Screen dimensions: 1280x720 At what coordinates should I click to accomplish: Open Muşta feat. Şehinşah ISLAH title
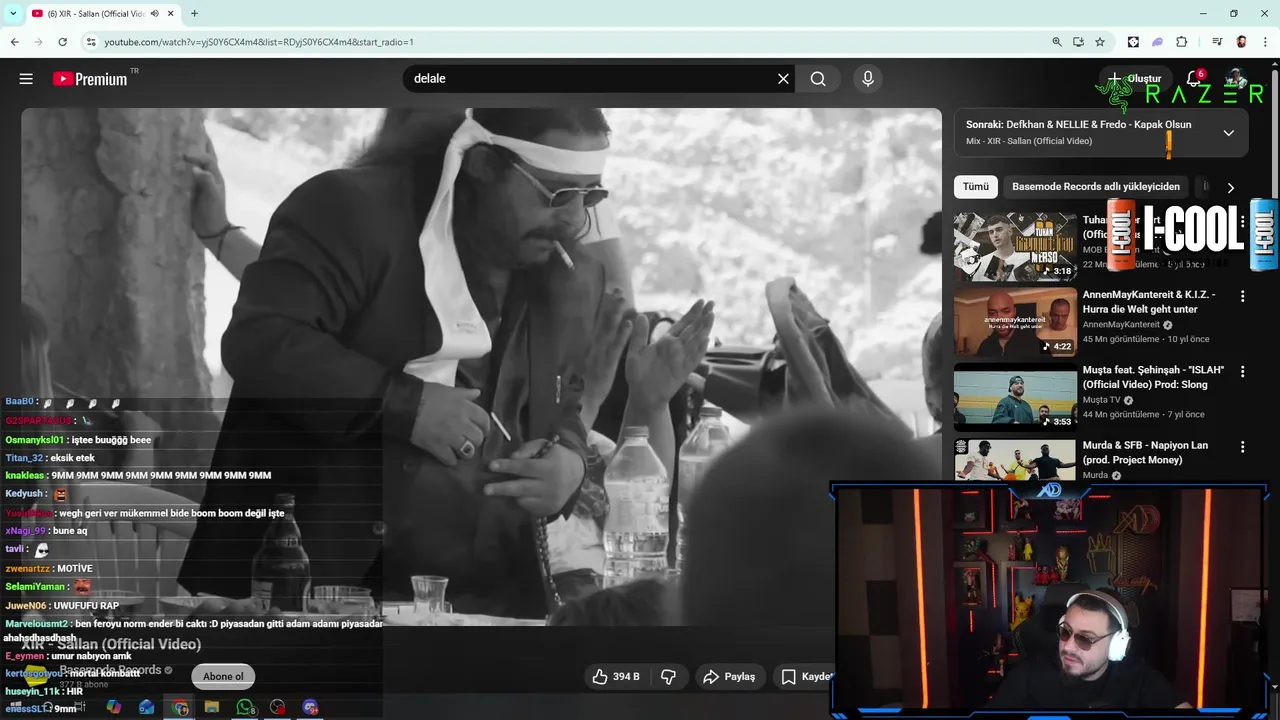1153,377
